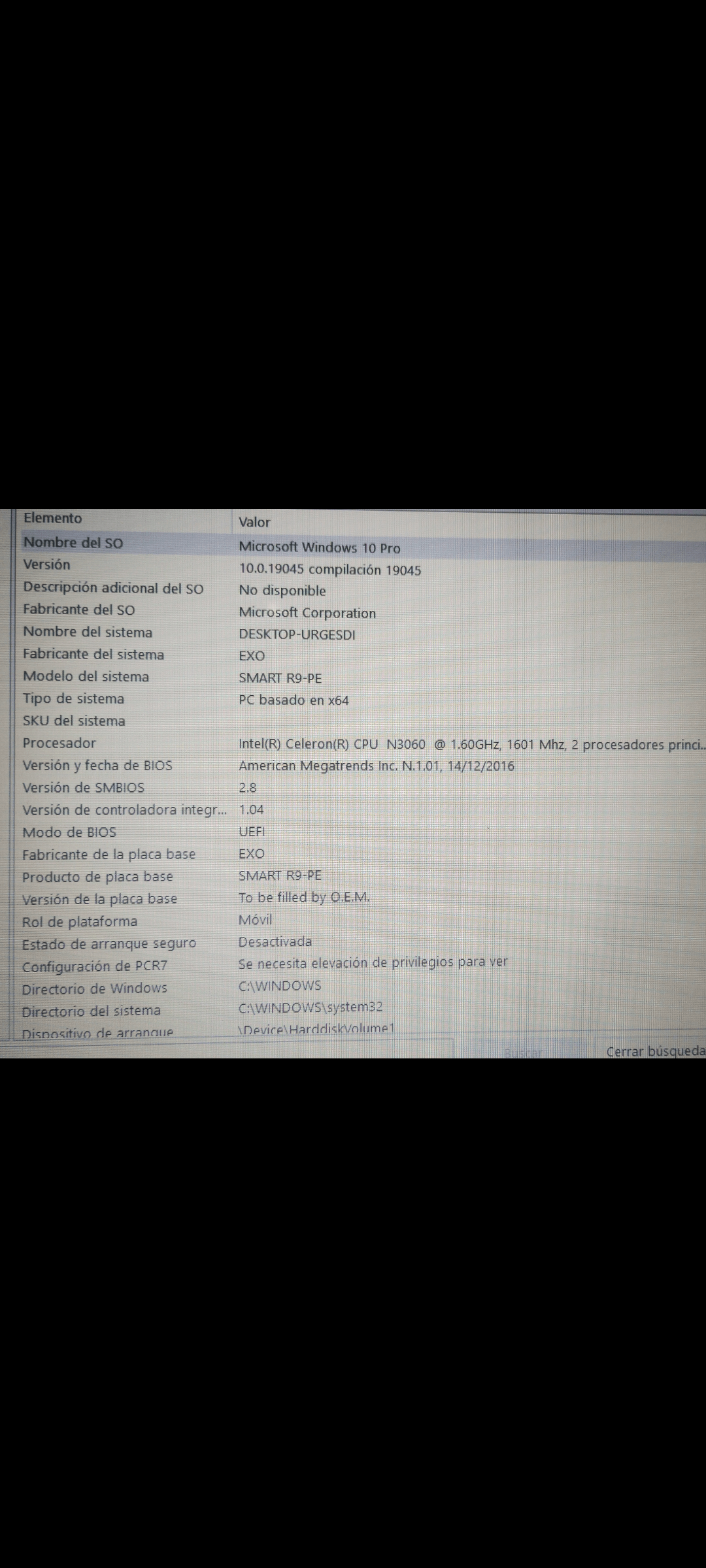Select the SKU del sistema label
This screenshot has width=706, height=1568.
click(74, 721)
